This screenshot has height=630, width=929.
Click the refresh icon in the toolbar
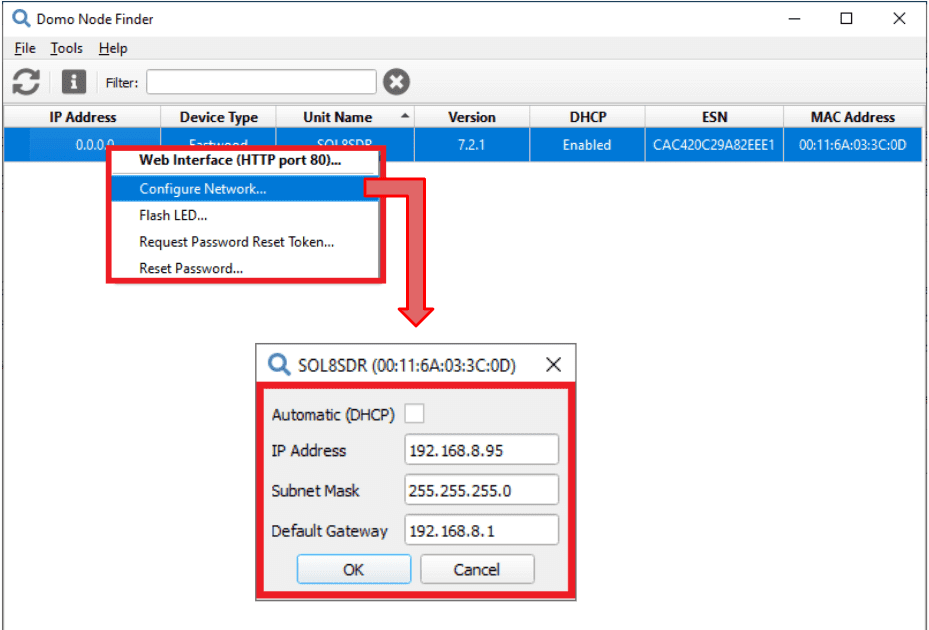tap(26, 82)
